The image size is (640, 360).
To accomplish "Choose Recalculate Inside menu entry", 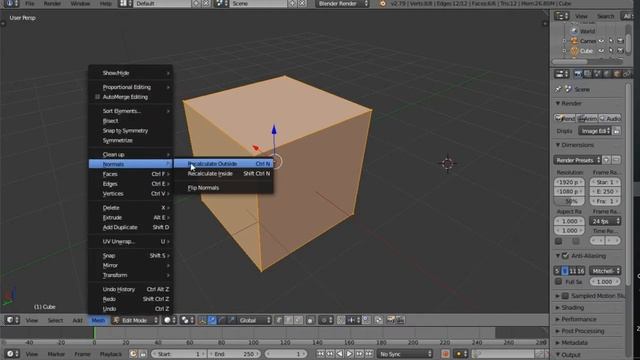I will tap(224, 173).
